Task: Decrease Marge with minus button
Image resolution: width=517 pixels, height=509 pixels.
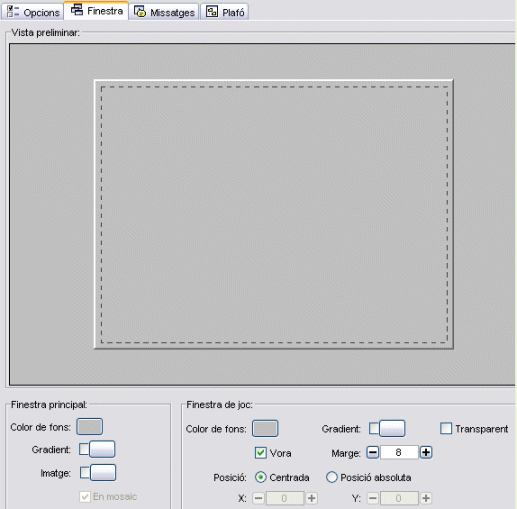Action: [x=373, y=453]
